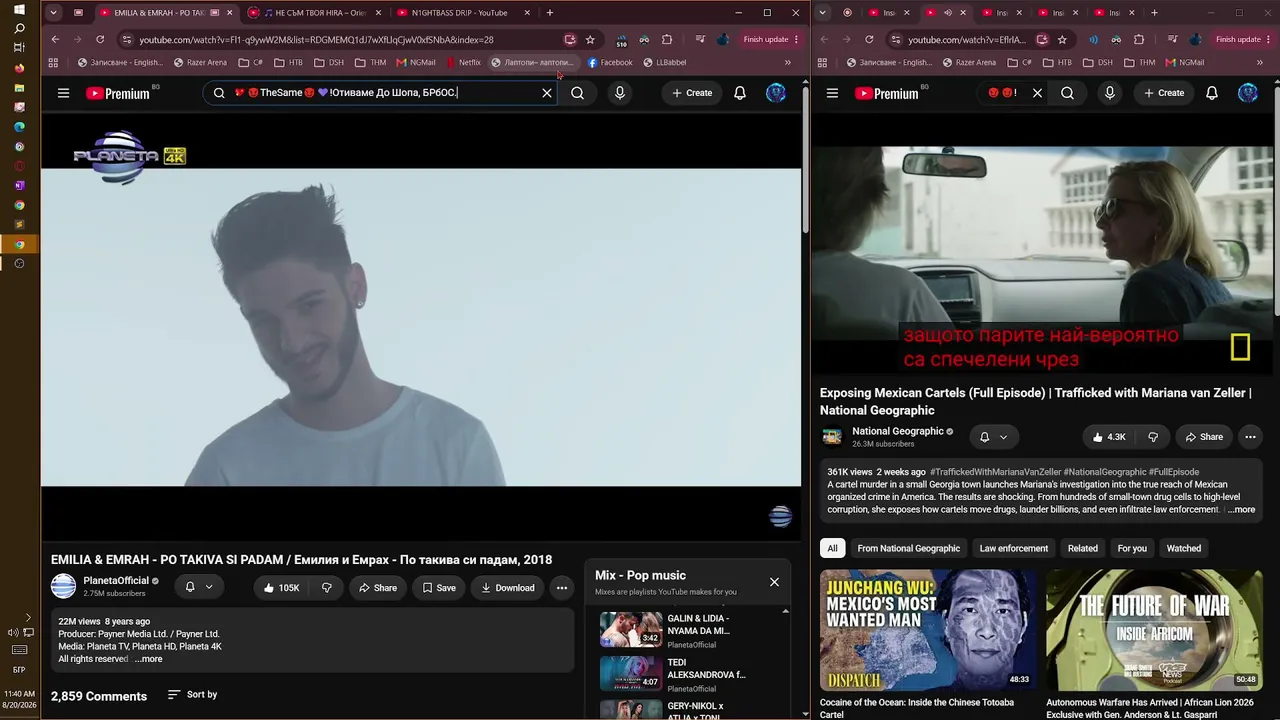Open HTB bookmark folder in left browser
The height and width of the screenshot is (720, 1280).
[x=287, y=62]
